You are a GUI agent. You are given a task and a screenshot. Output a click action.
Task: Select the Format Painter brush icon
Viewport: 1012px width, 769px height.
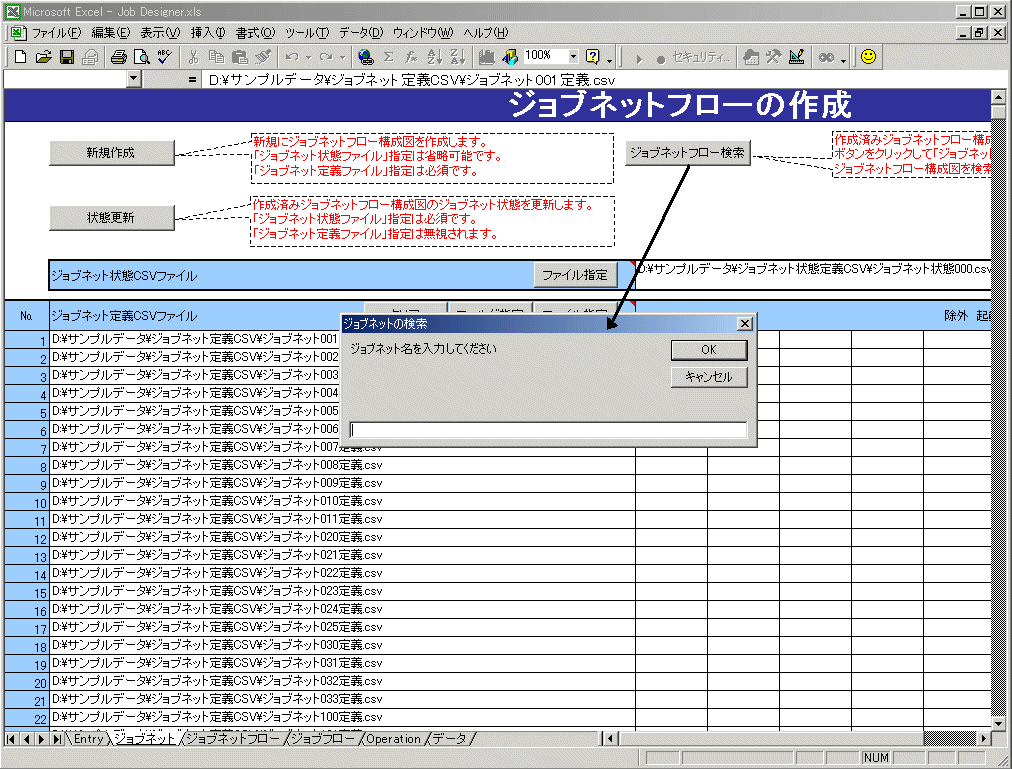point(263,57)
